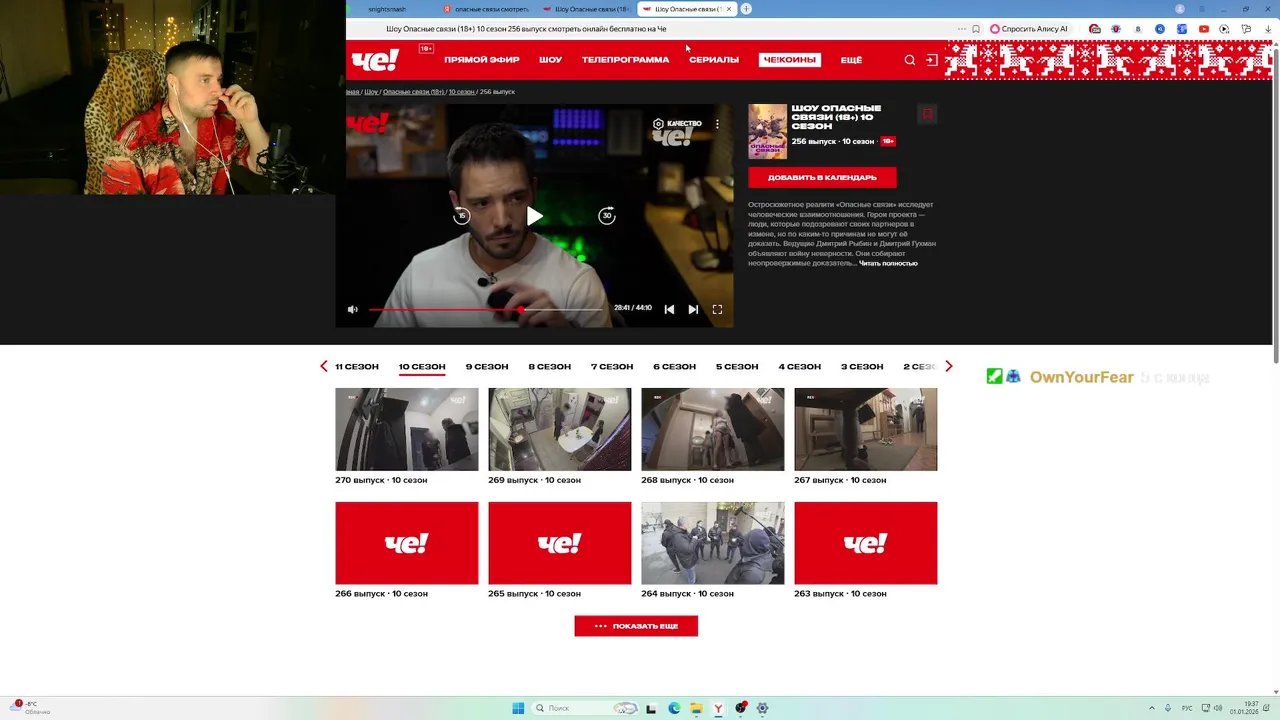
Task: Click the Показать ещё button
Action: click(x=636, y=626)
